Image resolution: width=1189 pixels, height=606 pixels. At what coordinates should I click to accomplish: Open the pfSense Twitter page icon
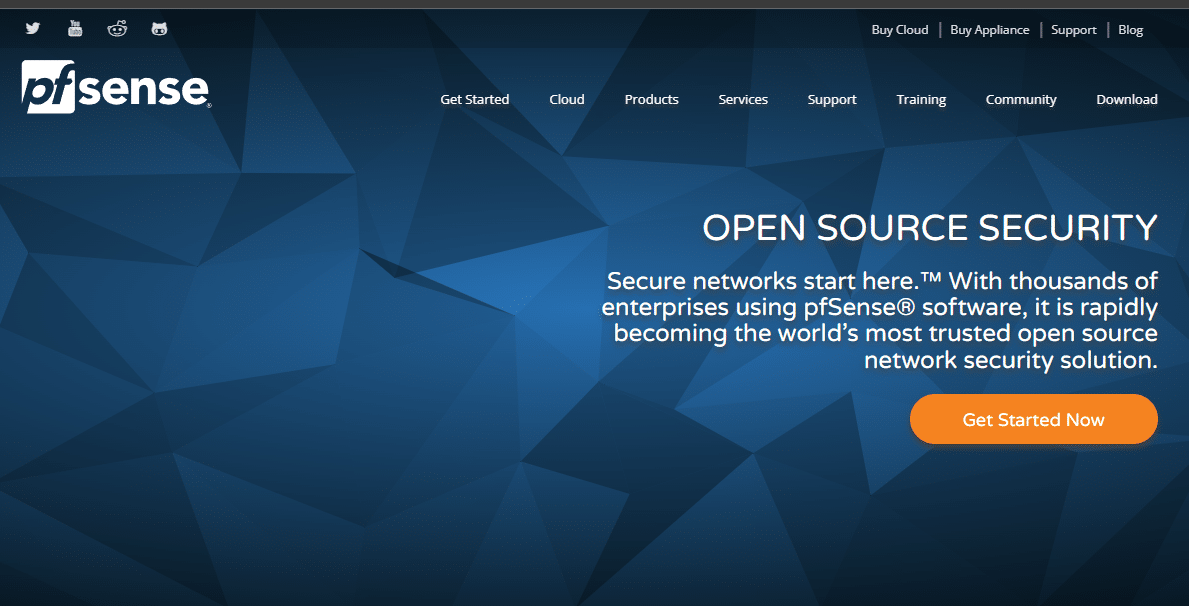pyautogui.click(x=33, y=29)
